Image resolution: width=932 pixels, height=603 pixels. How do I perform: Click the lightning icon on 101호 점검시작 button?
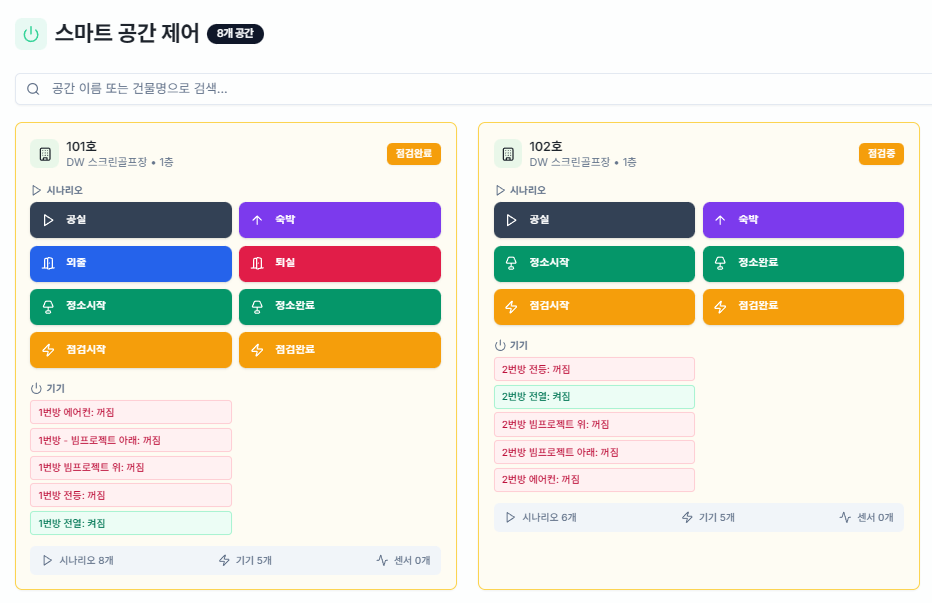pyautogui.click(x=48, y=349)
